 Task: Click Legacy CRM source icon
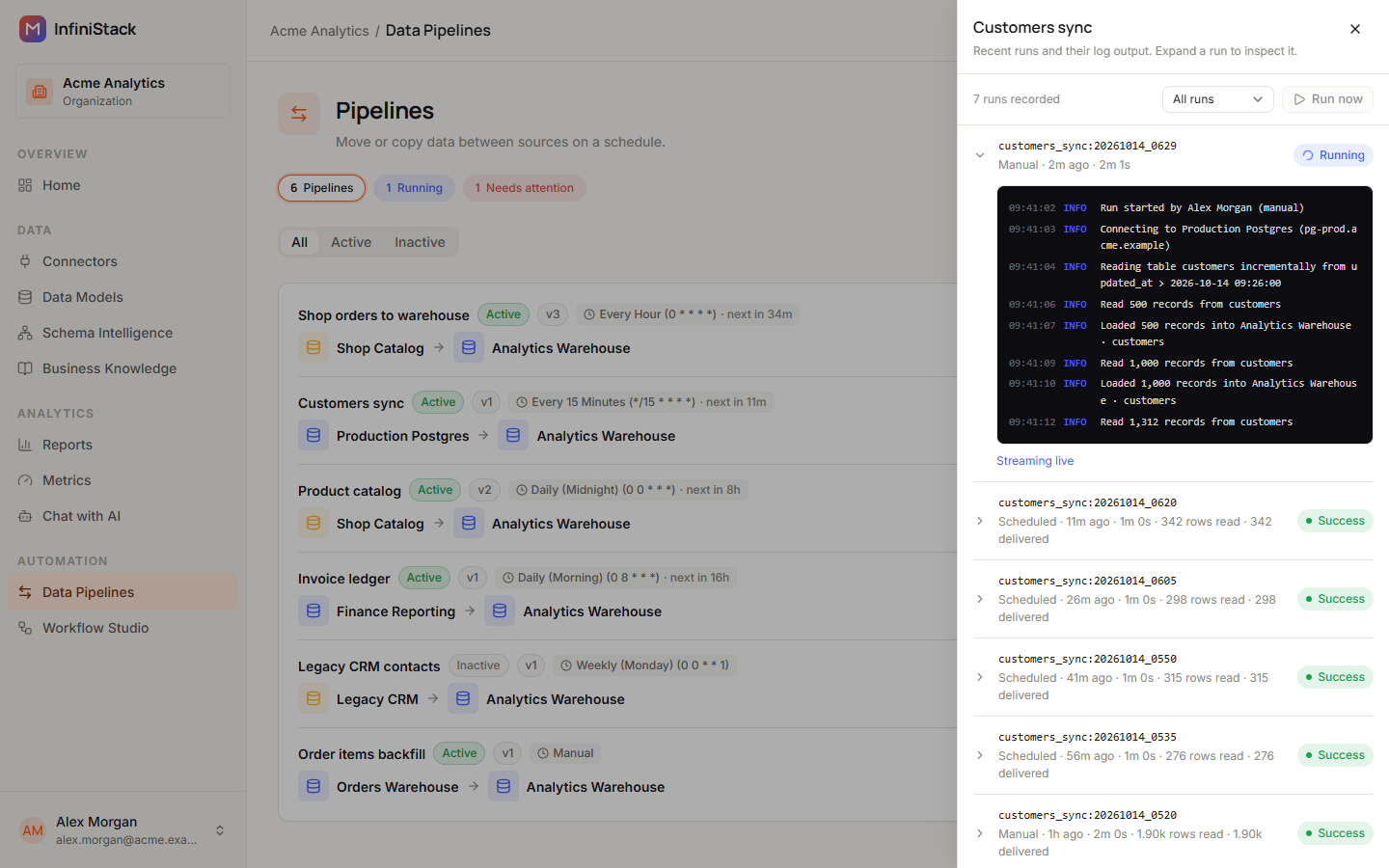pos(313,699)
